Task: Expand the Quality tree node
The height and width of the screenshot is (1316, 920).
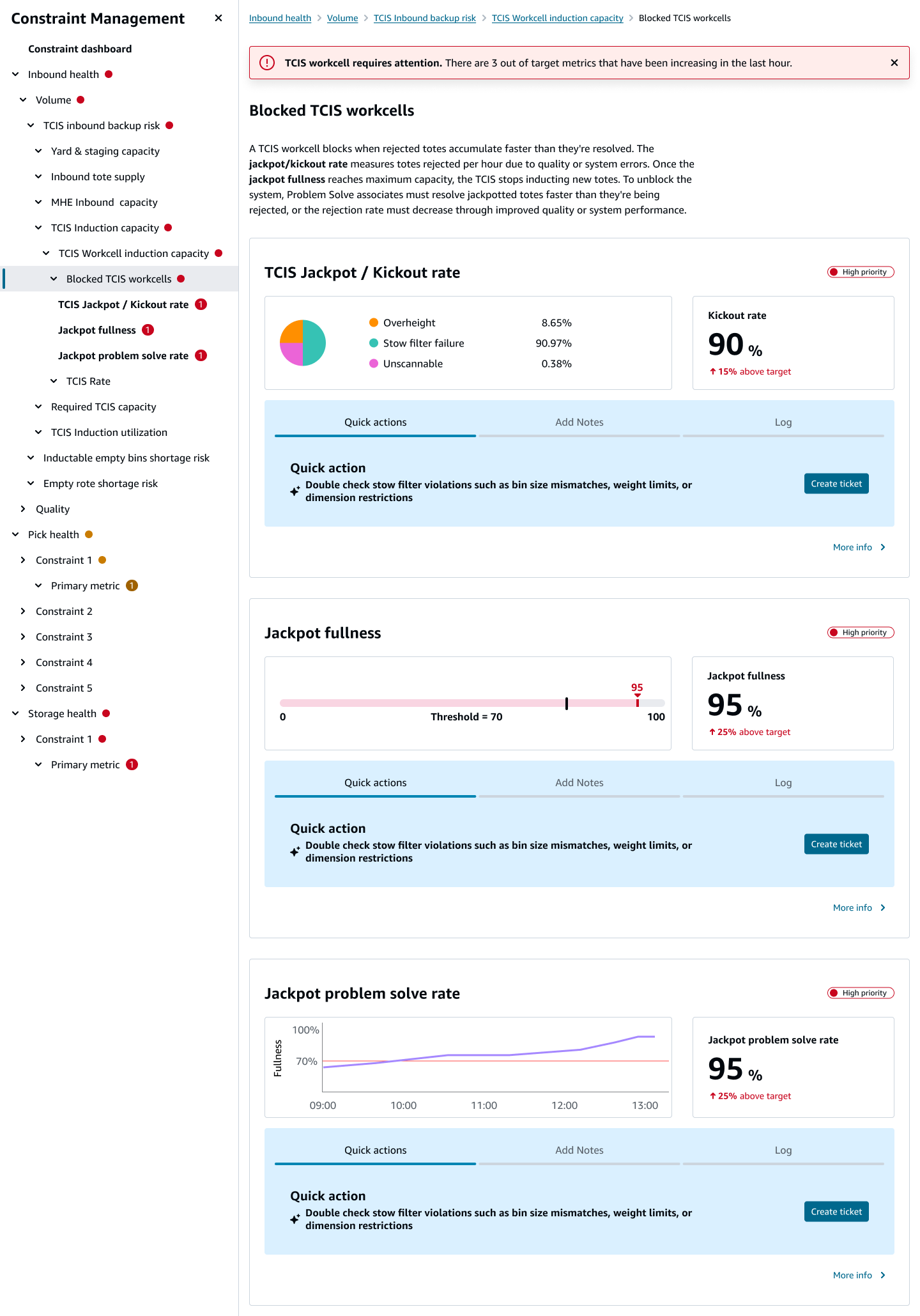Action: (23, 509)
